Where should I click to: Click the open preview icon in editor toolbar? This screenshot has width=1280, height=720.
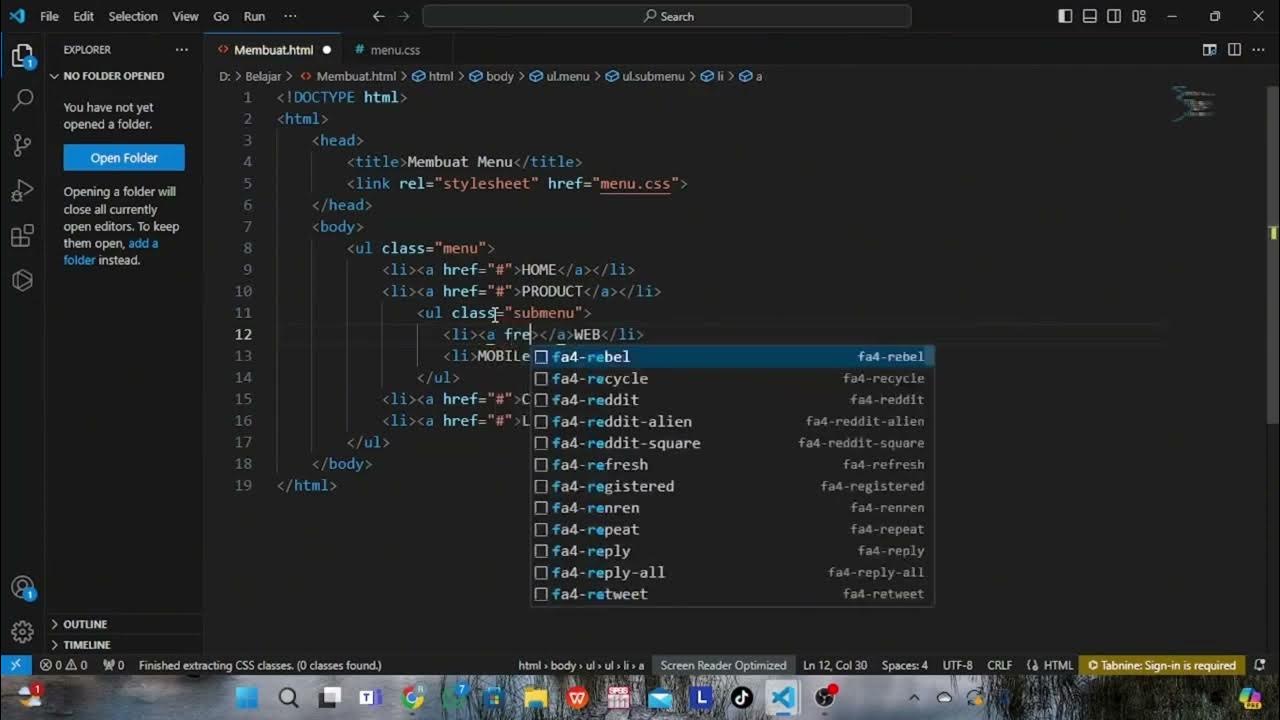tap(1209, 49)
